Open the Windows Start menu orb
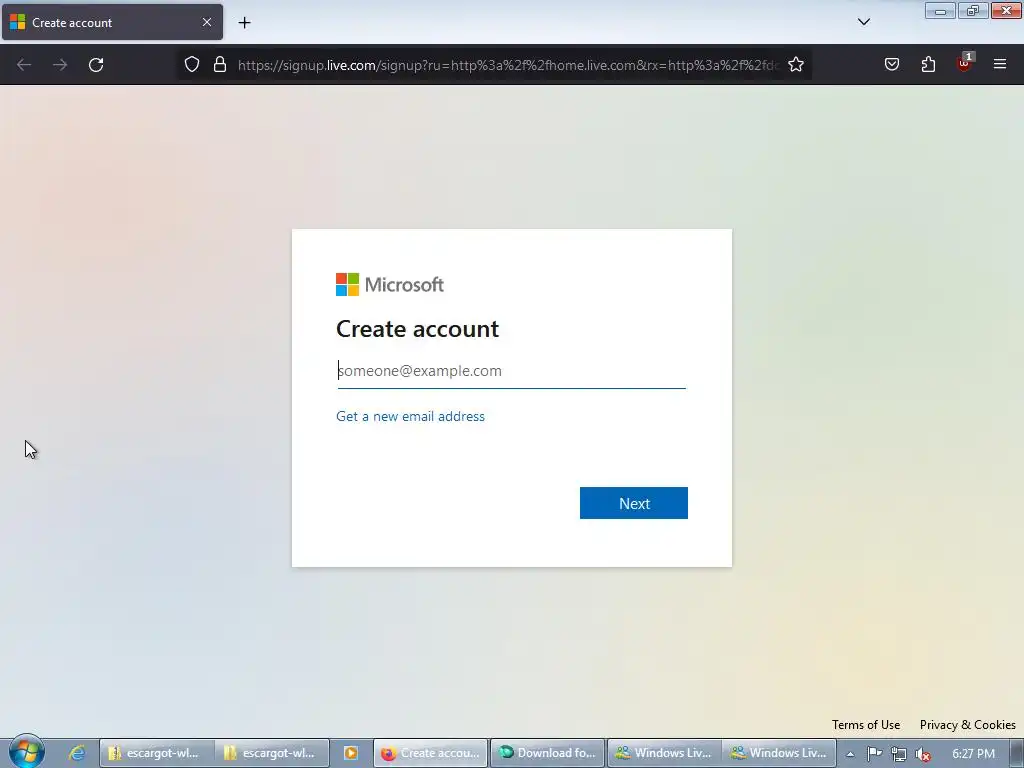1024x768 pixels. pyautogui.click(x=26, y=752)
